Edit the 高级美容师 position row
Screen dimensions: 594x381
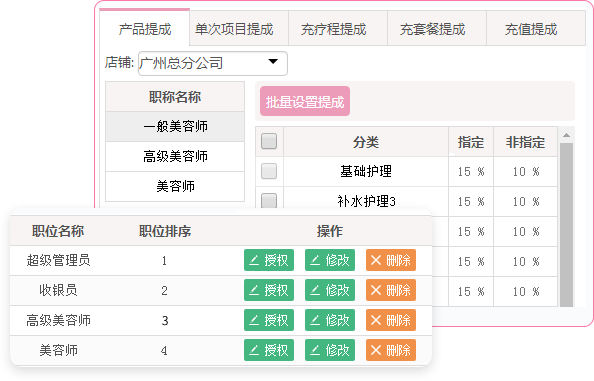(330, 320)
